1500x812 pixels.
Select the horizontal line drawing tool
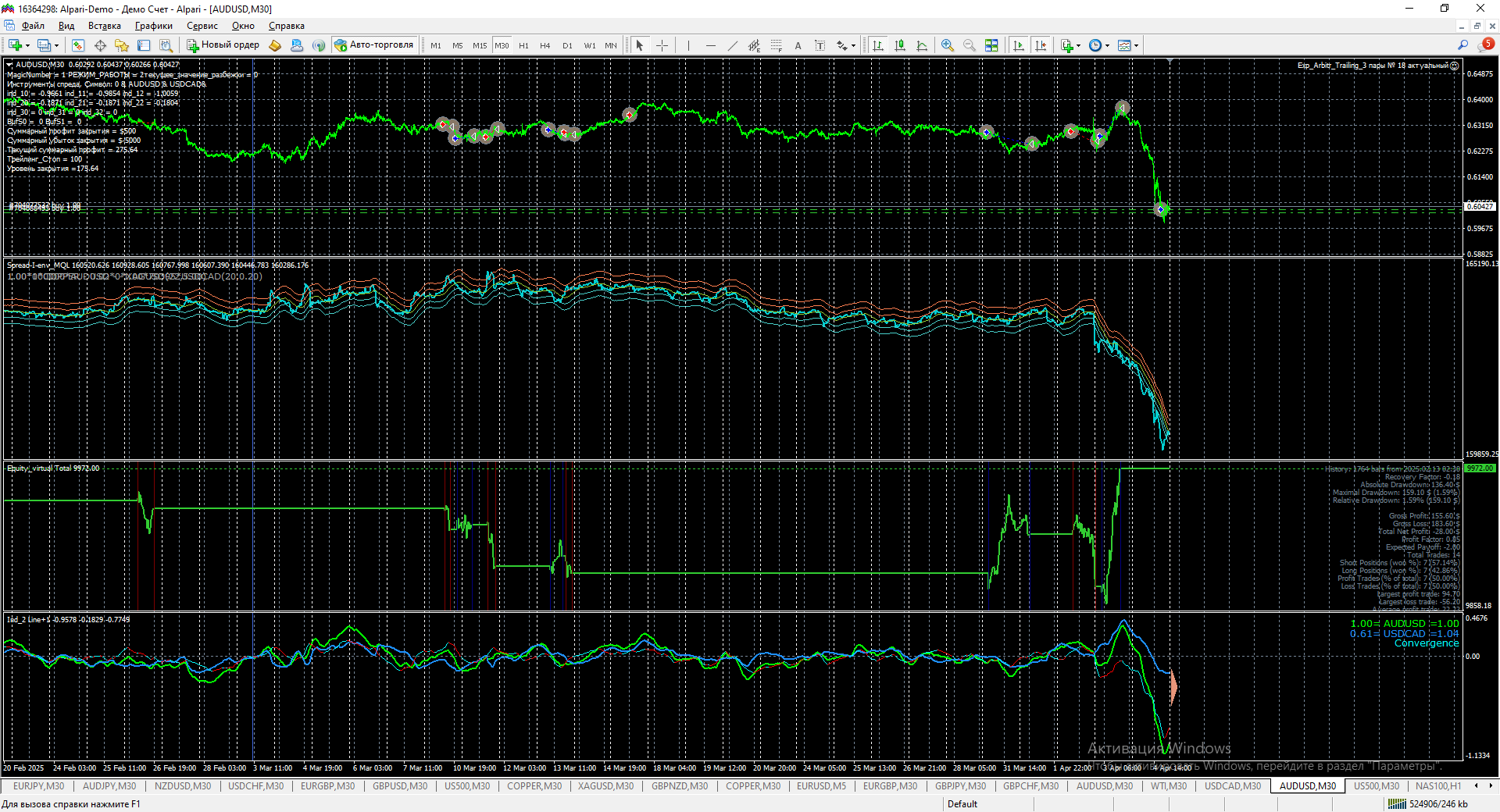click(x=710, y=45)
